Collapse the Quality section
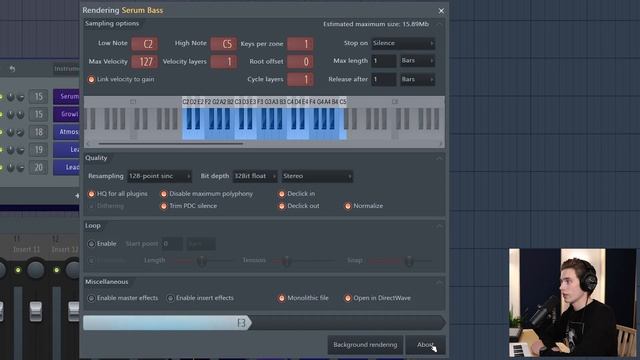 click(x=439, y=158)
